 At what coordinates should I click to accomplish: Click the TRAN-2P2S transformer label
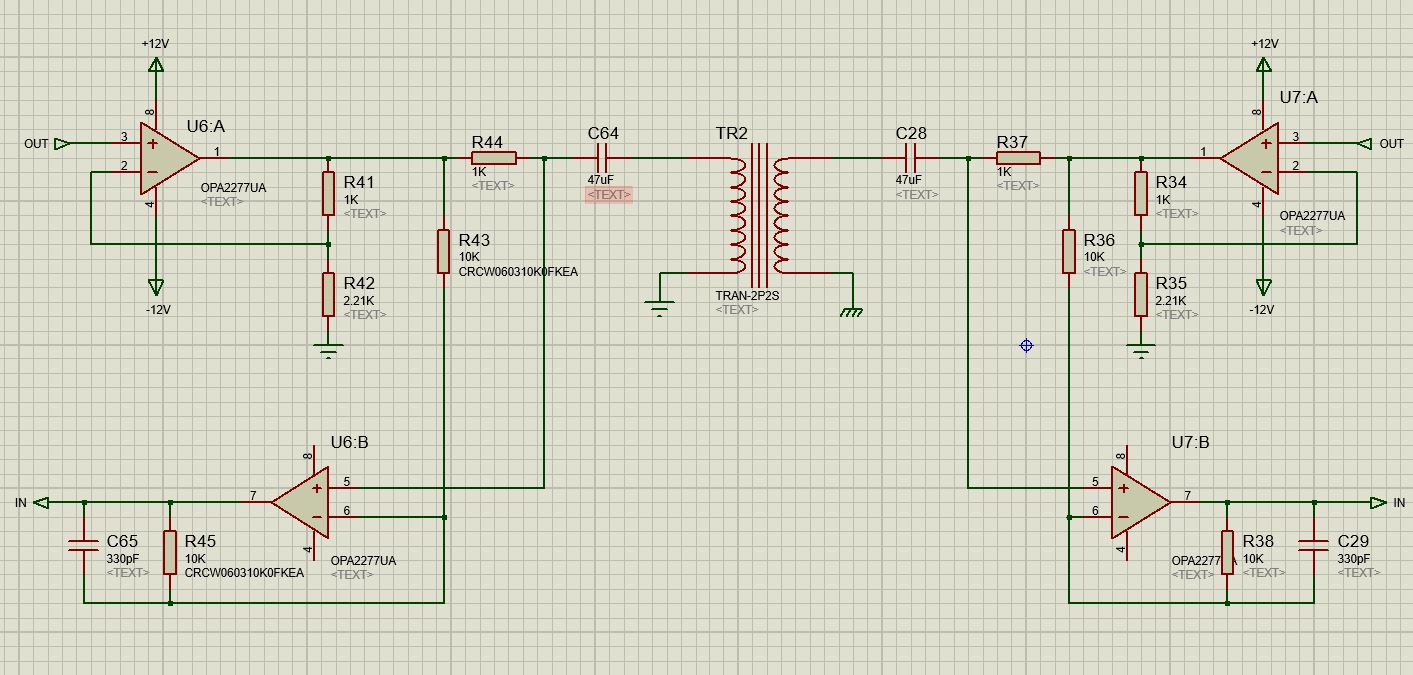coord(747,296)
